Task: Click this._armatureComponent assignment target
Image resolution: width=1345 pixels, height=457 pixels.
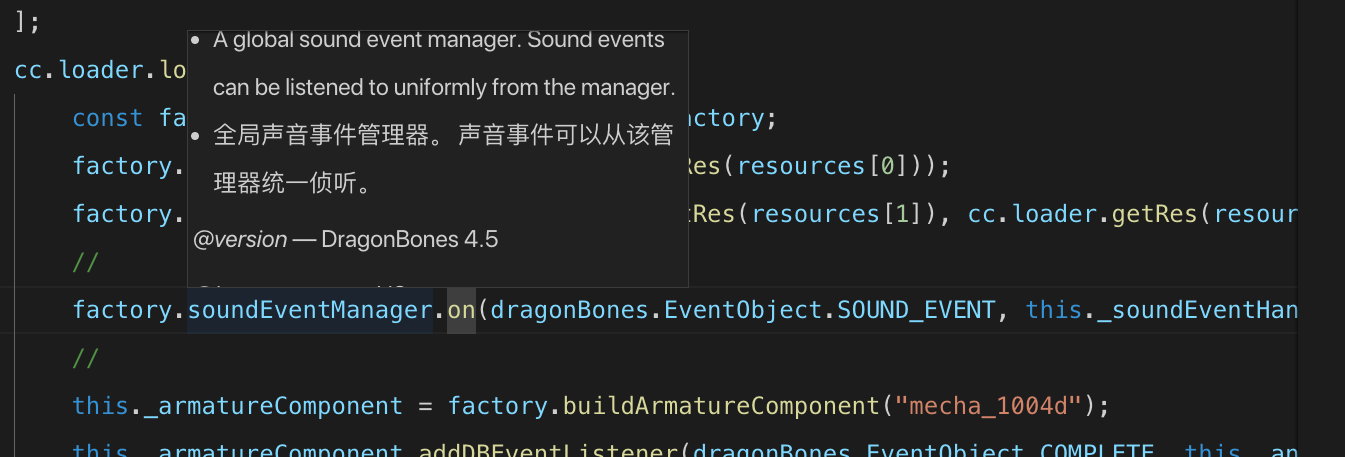Action: [237, 406]
